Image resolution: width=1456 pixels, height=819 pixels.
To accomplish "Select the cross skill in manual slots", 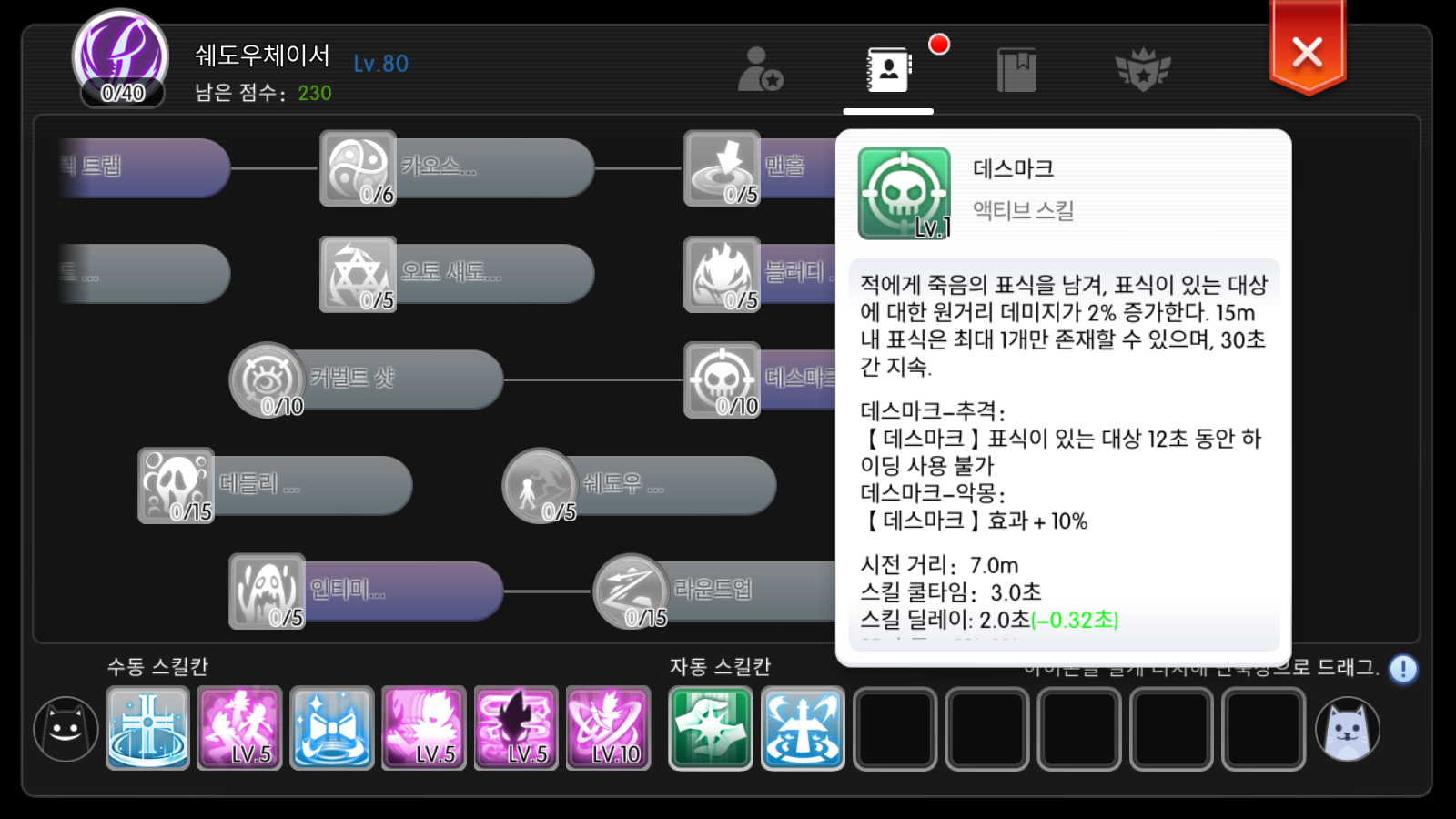I will 147,728.
